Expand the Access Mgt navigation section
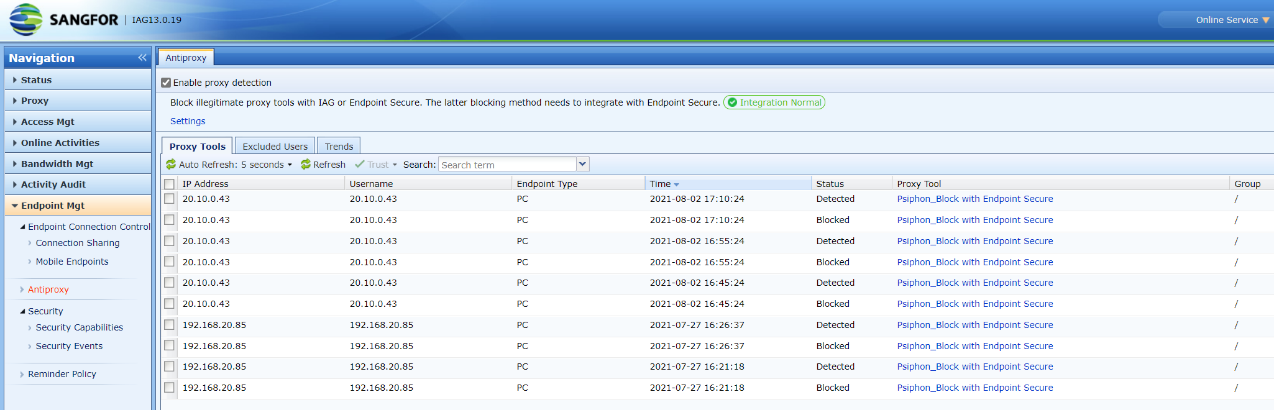 [x=47, y=121]
